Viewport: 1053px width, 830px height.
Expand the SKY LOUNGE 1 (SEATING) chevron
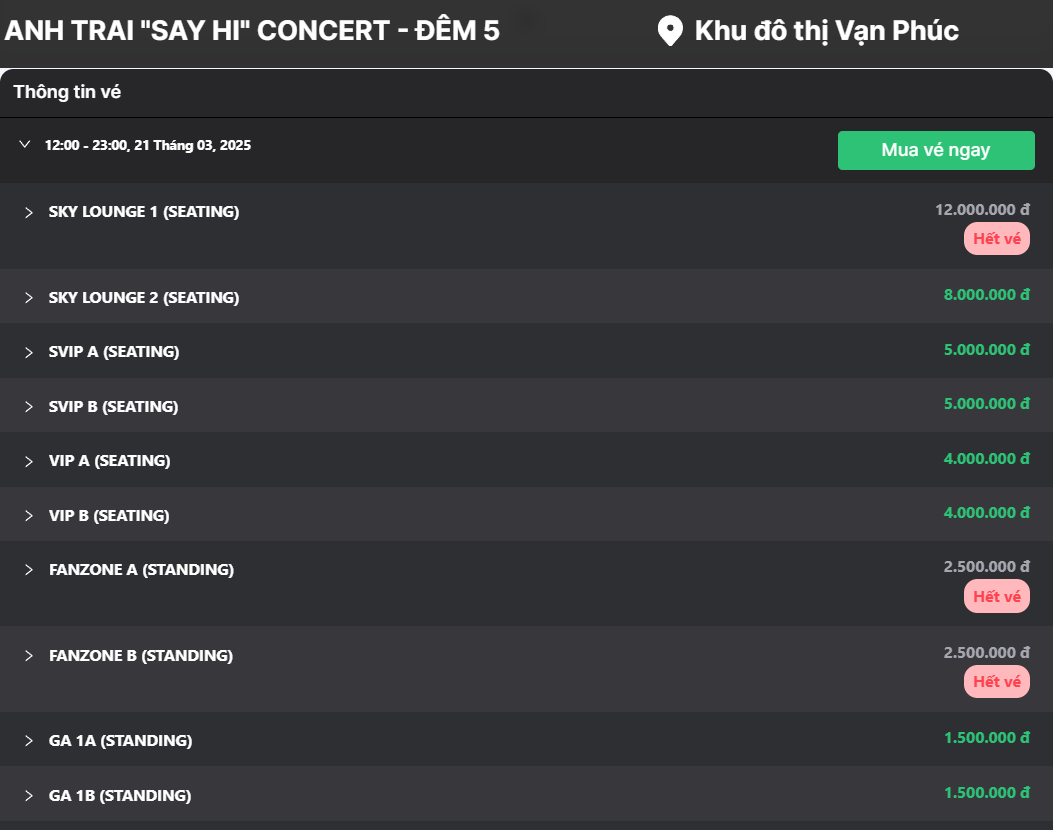click(x=29, y=213)
